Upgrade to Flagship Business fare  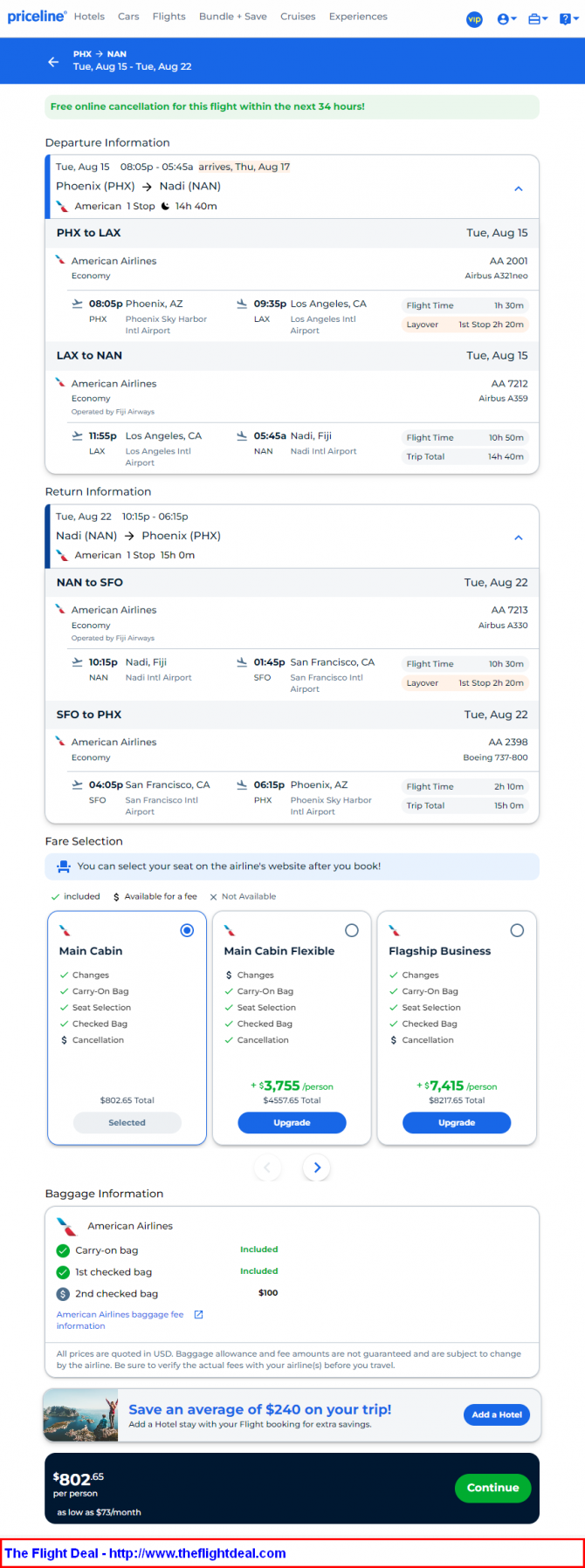pos(457,1123)
